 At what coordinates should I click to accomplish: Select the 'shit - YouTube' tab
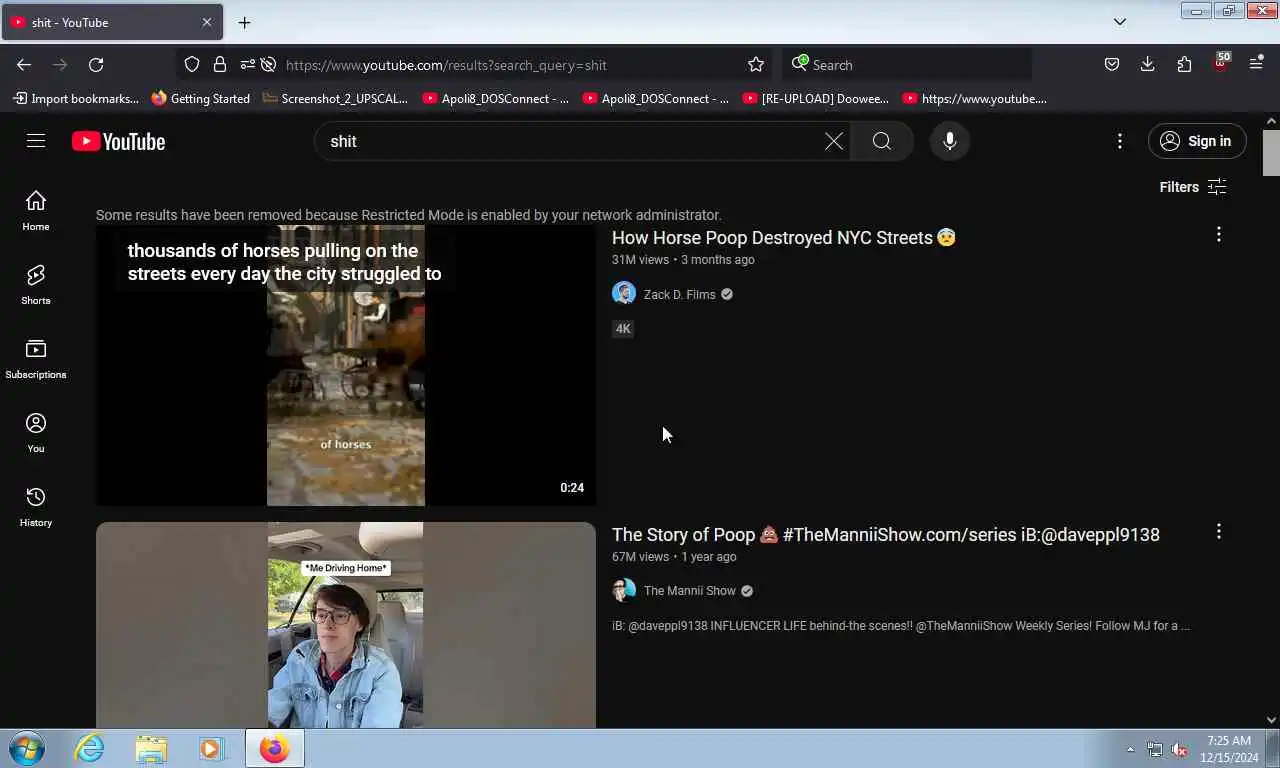click(112, 22)
